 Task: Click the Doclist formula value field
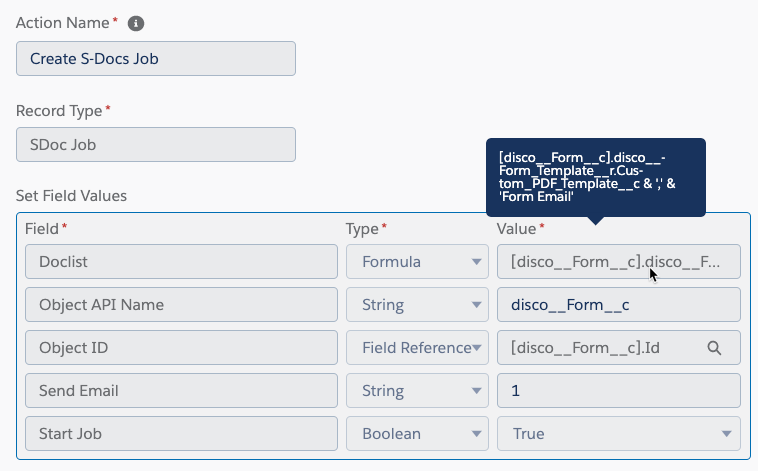click(x=619, y=262)
